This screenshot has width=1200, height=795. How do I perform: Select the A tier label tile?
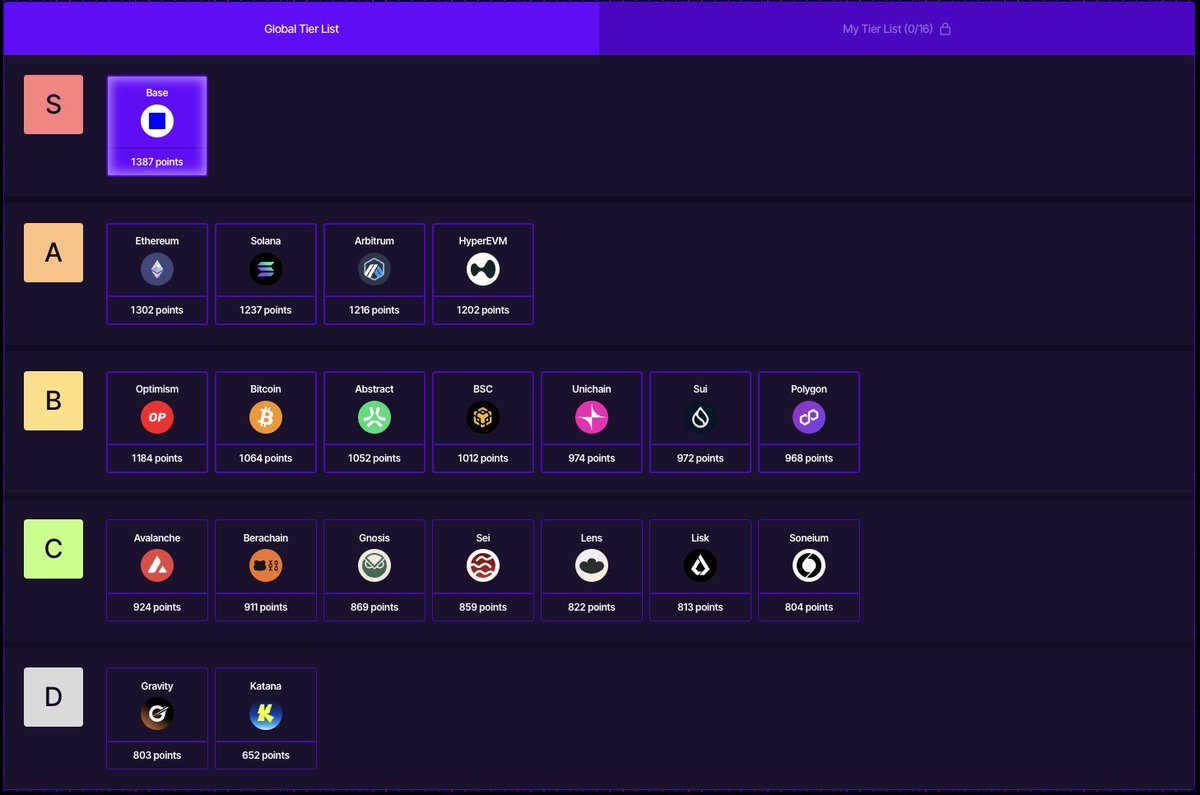[54, 253]
